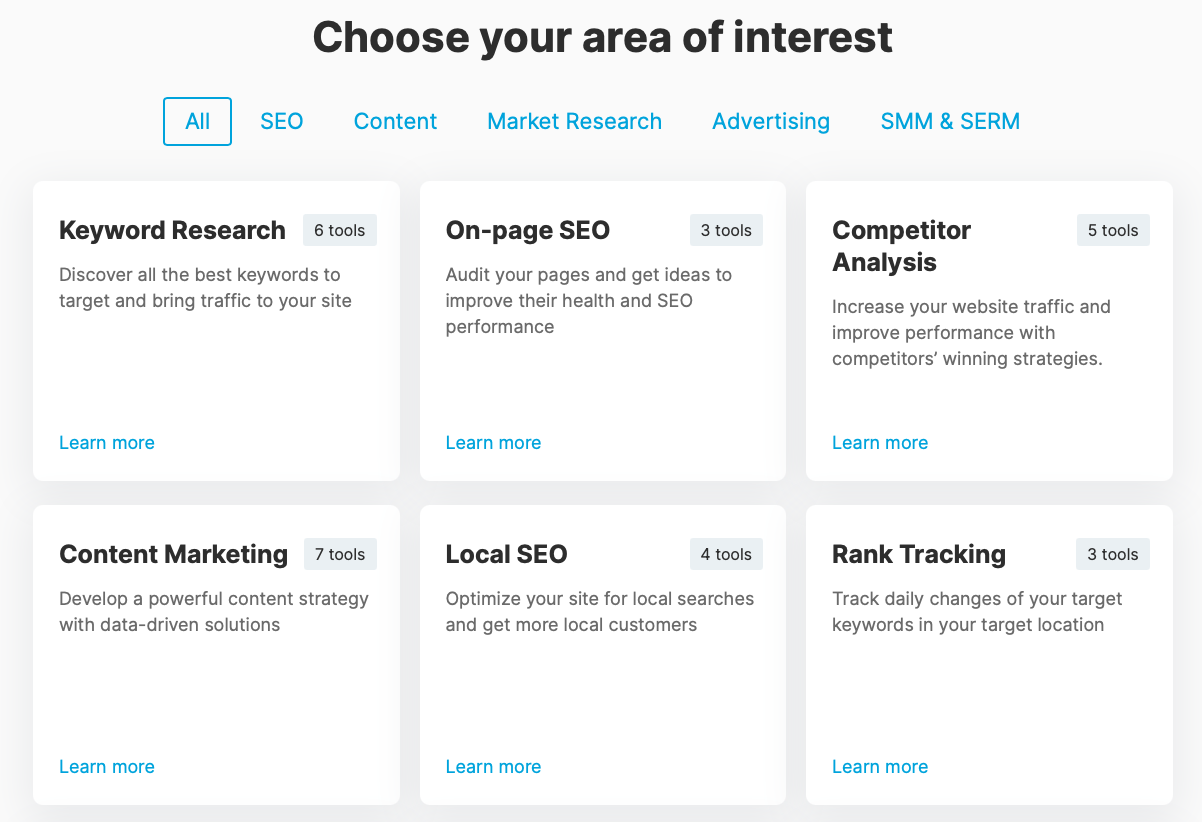The height and width of the screenshot is (822, 1202).
Task: Follow Learn more under Rank Tracking
Action: 880,767
